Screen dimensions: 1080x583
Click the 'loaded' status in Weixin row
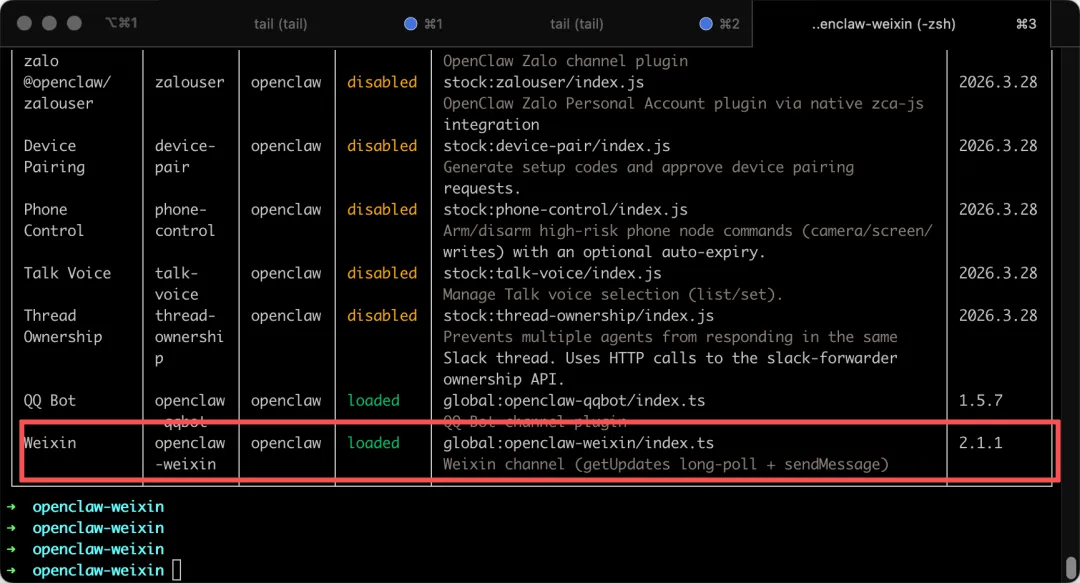(x=373, y=442)
